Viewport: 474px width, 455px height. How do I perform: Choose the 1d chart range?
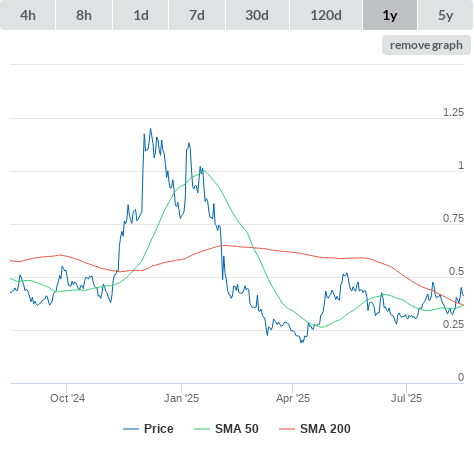pyautogui.click(x=141, y=15)
